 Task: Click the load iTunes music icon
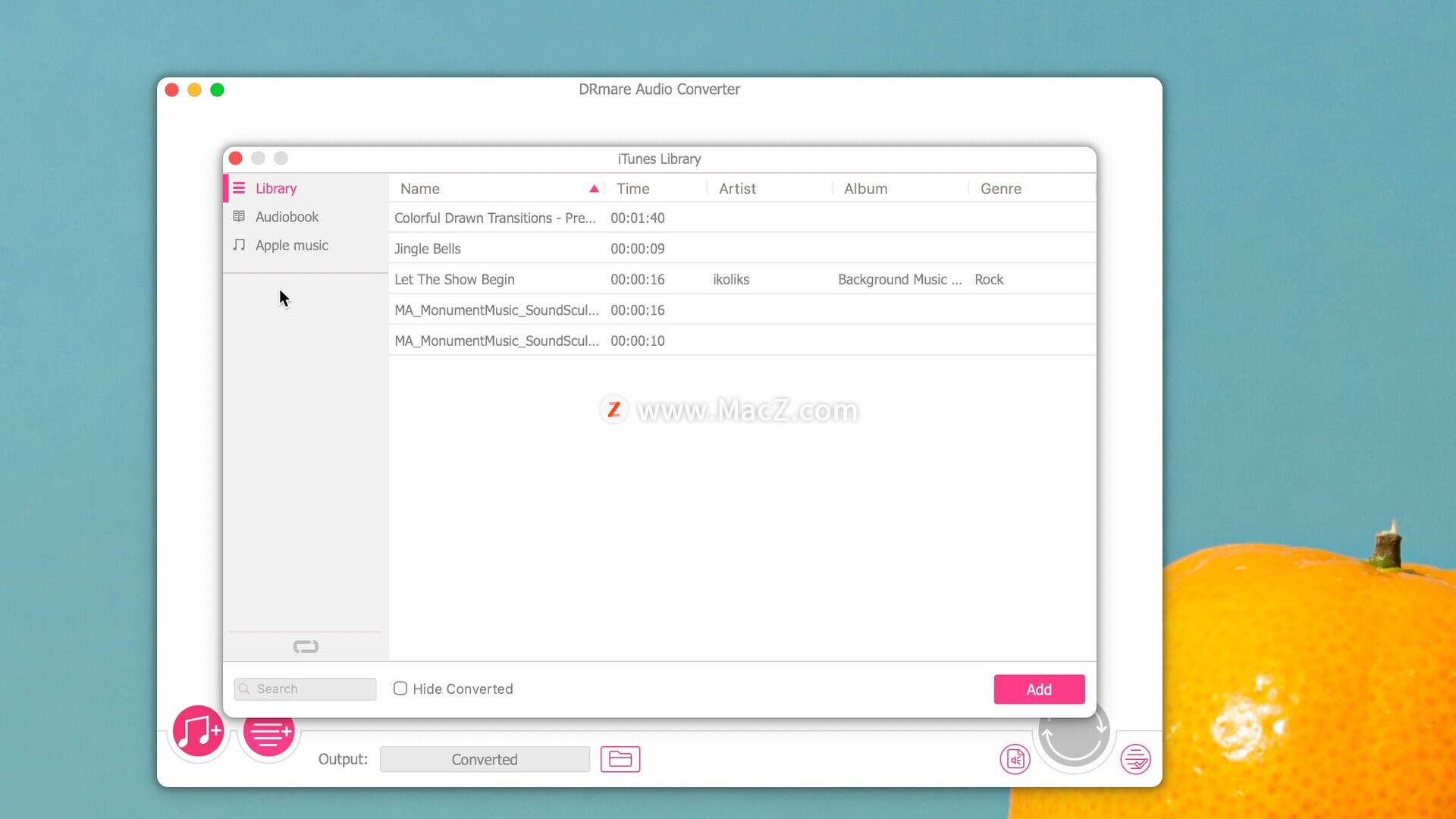(198, 732)
